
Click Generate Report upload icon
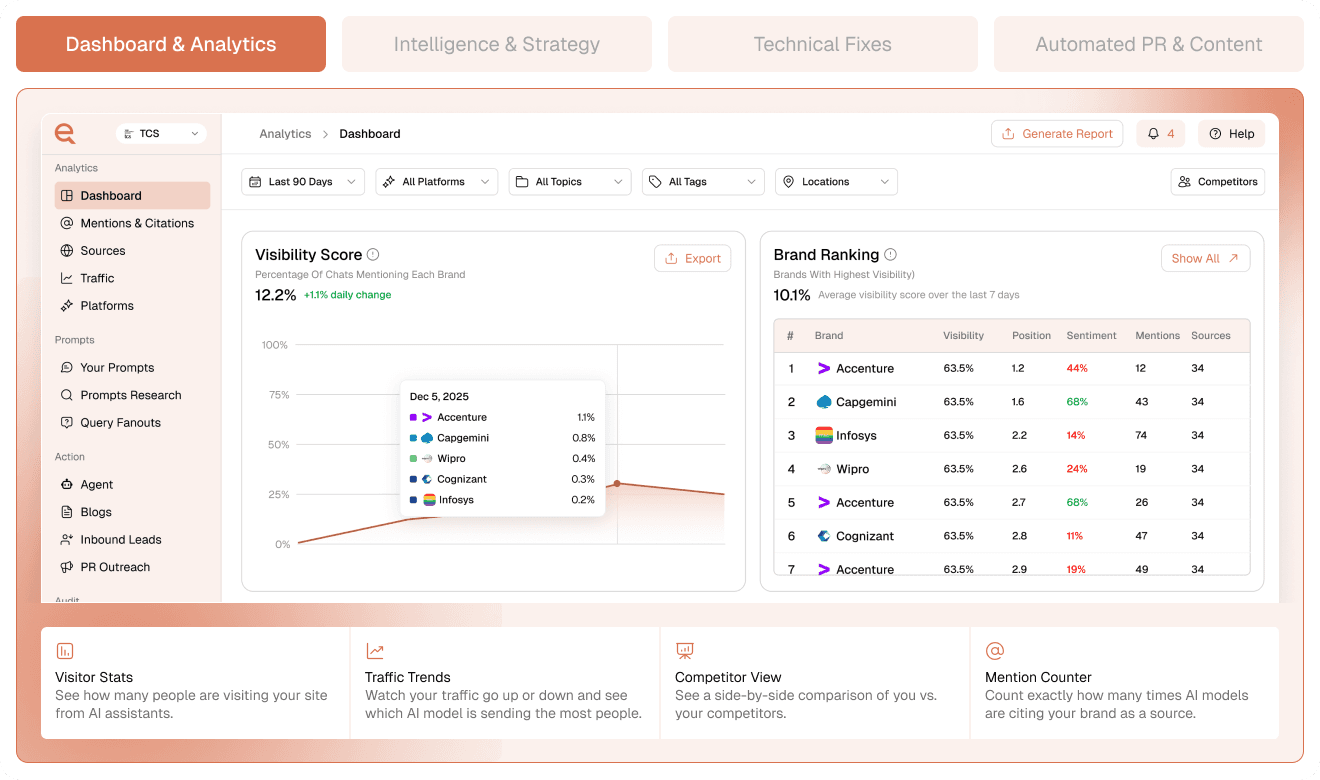pyautogui.click(x=1008, y=134)
